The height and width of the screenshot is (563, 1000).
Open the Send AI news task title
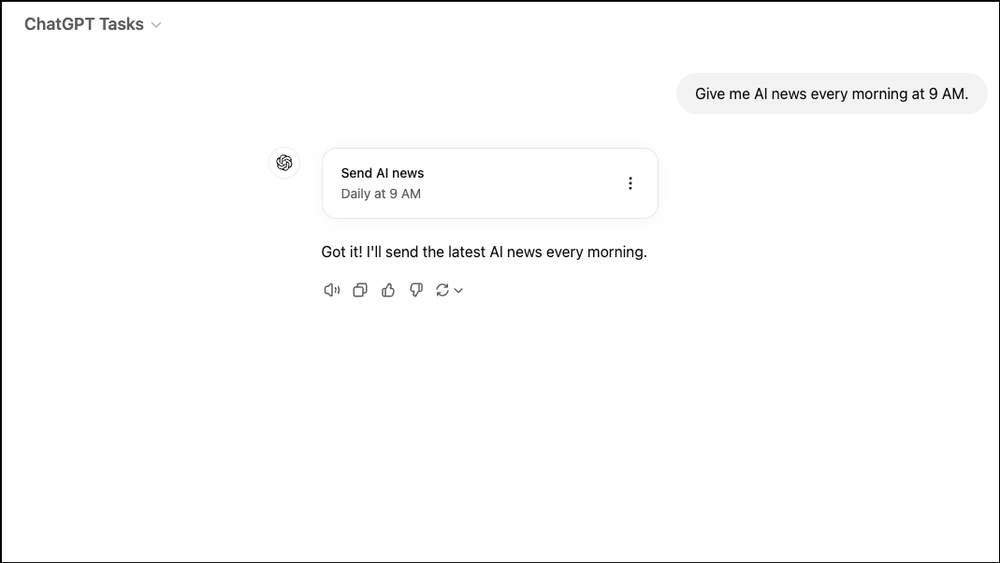pyautogui.click(x=382, y=173)
